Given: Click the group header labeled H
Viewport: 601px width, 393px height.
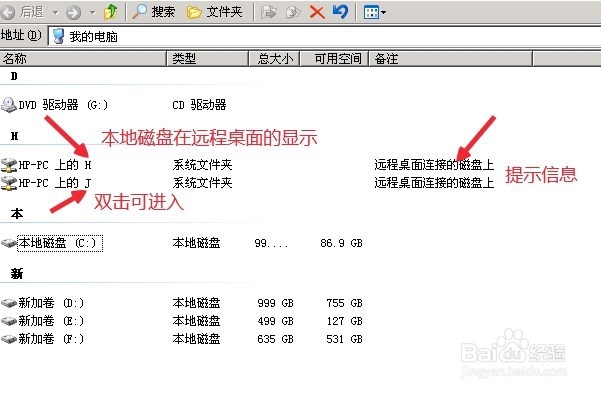Looking at the screenshot, I should [15, 136].
